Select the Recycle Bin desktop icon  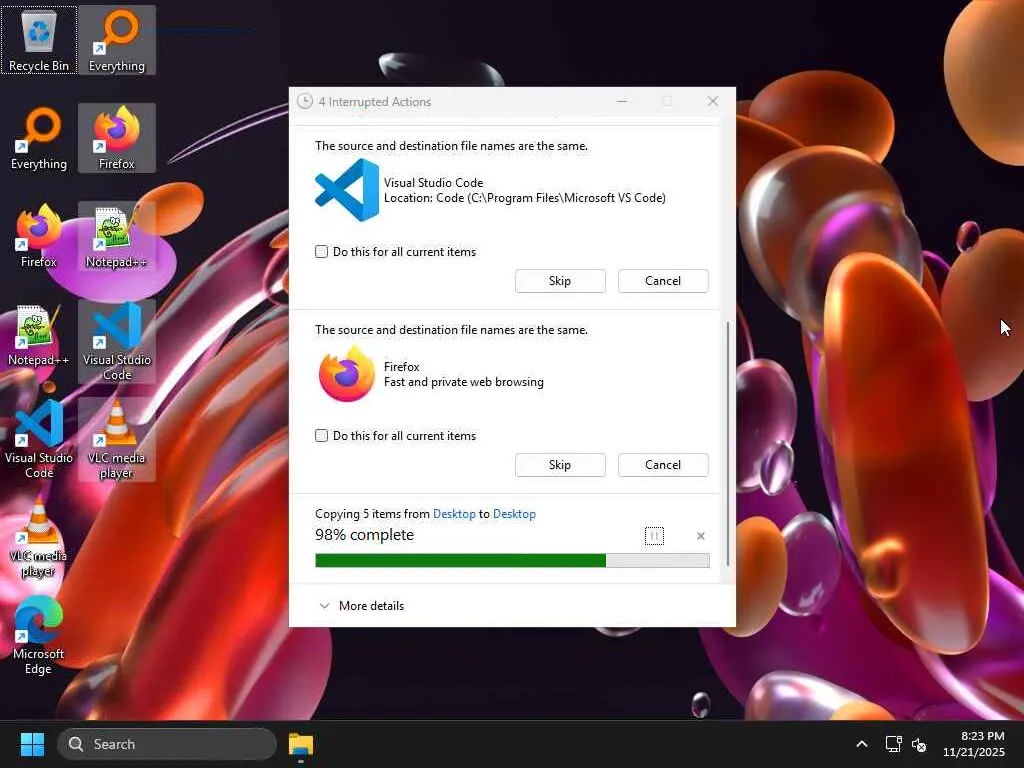(x=39, y=40)
